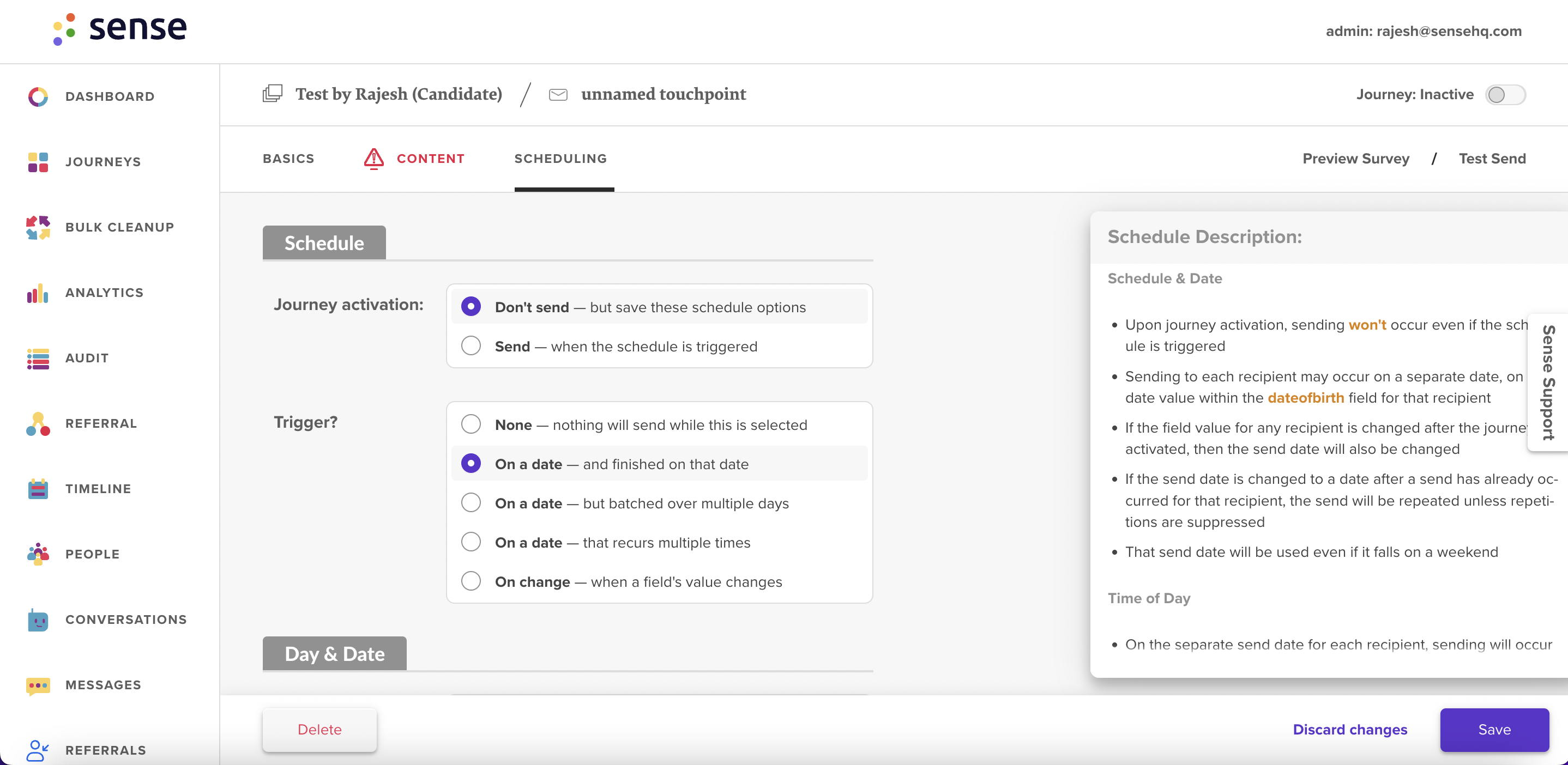The height and width of the screenshot is (765, 1568).
Task: Click Discard changes link
Action: click(1349, 730)
